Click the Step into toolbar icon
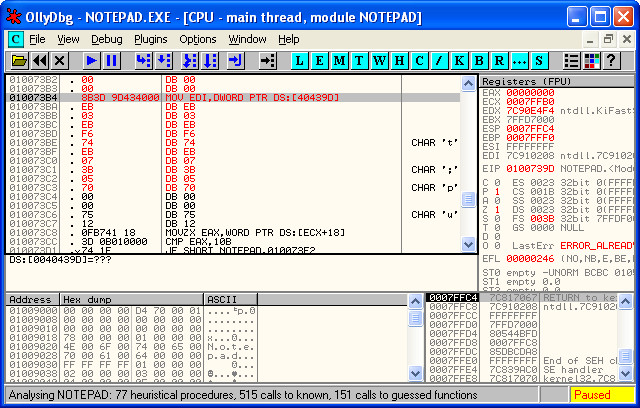640x408 pixels. pyautogui.click(x=143, y=61)
